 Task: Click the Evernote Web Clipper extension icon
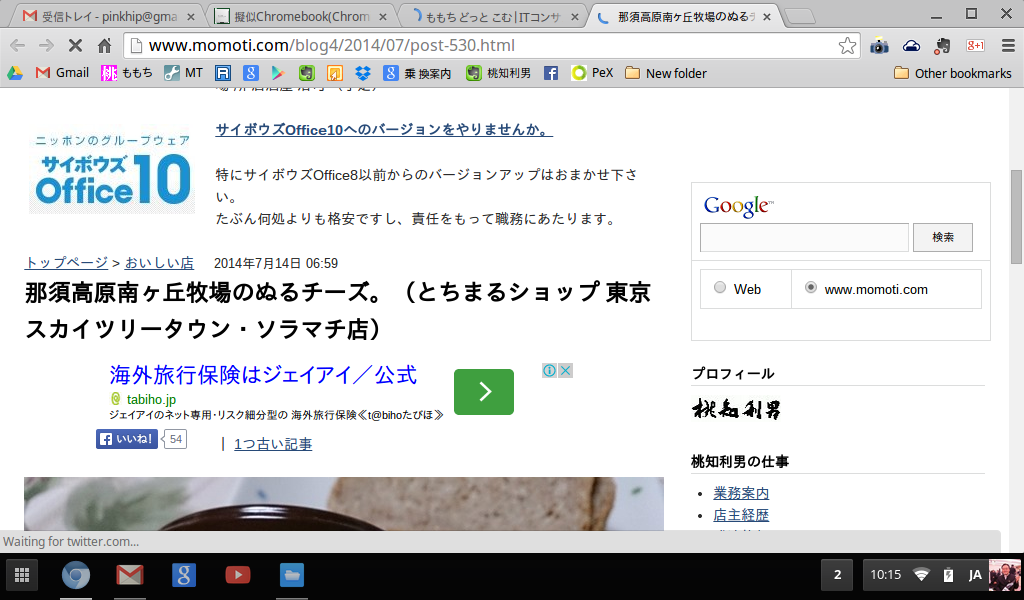943,46
